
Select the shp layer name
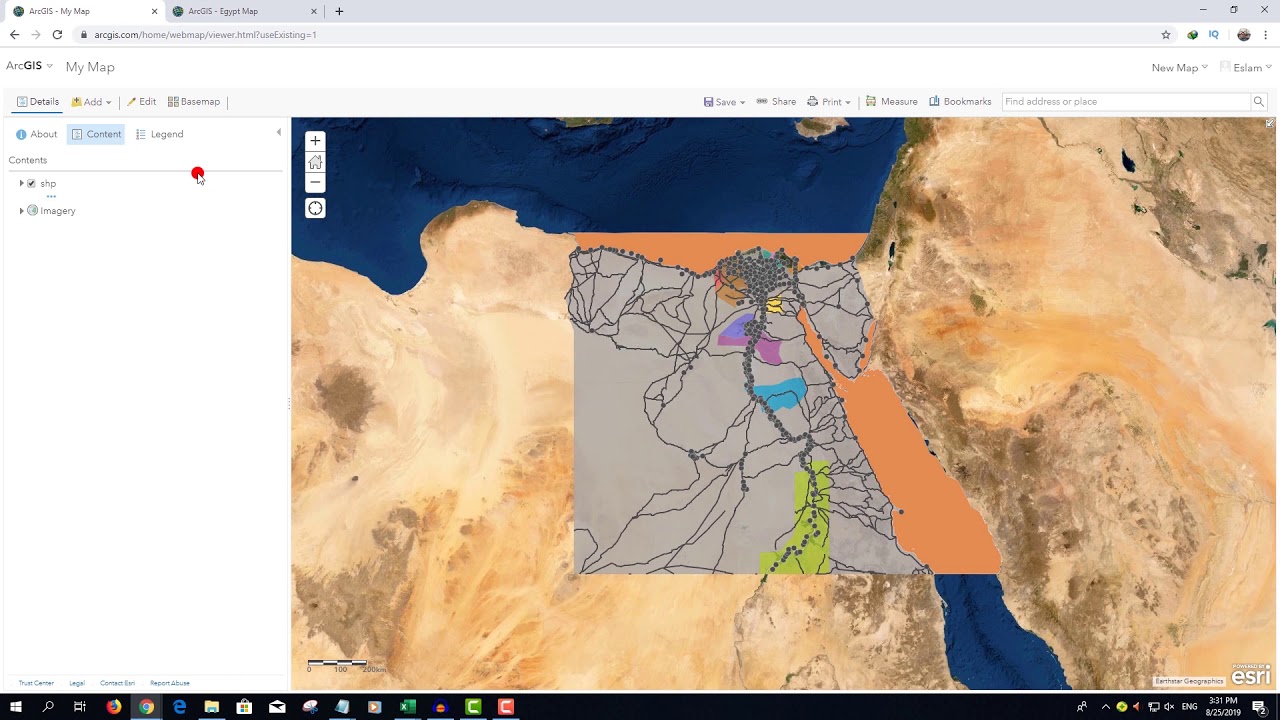[48, 184]
